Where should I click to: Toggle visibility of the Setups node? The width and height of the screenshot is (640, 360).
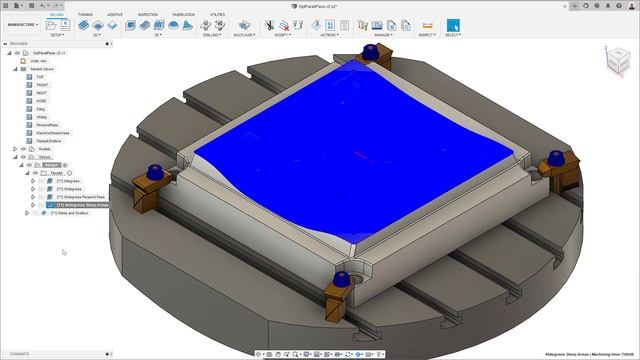(x=23, y=157)
